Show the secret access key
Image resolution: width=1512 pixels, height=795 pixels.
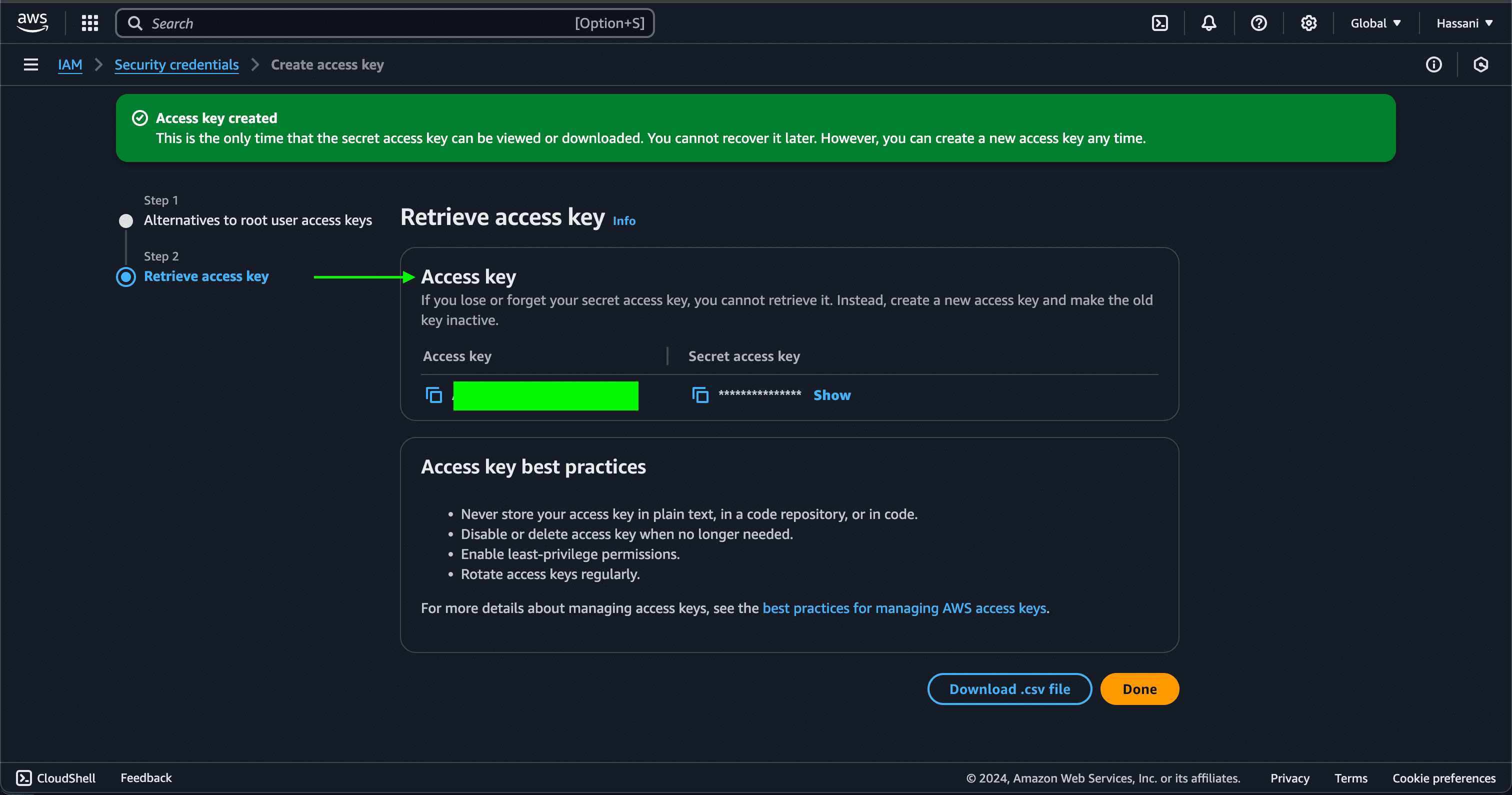(831, 395)
